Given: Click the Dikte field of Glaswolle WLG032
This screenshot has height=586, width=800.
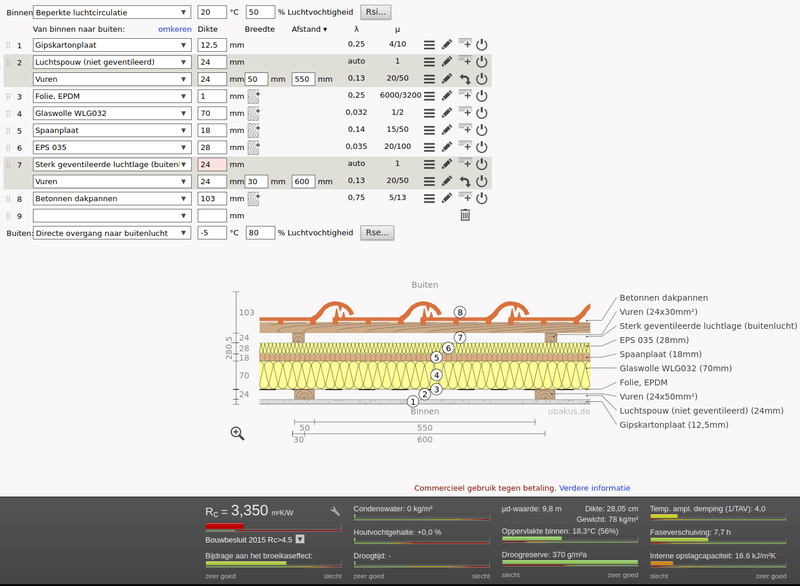Looking at the screenshot, I should pos(211,113).
